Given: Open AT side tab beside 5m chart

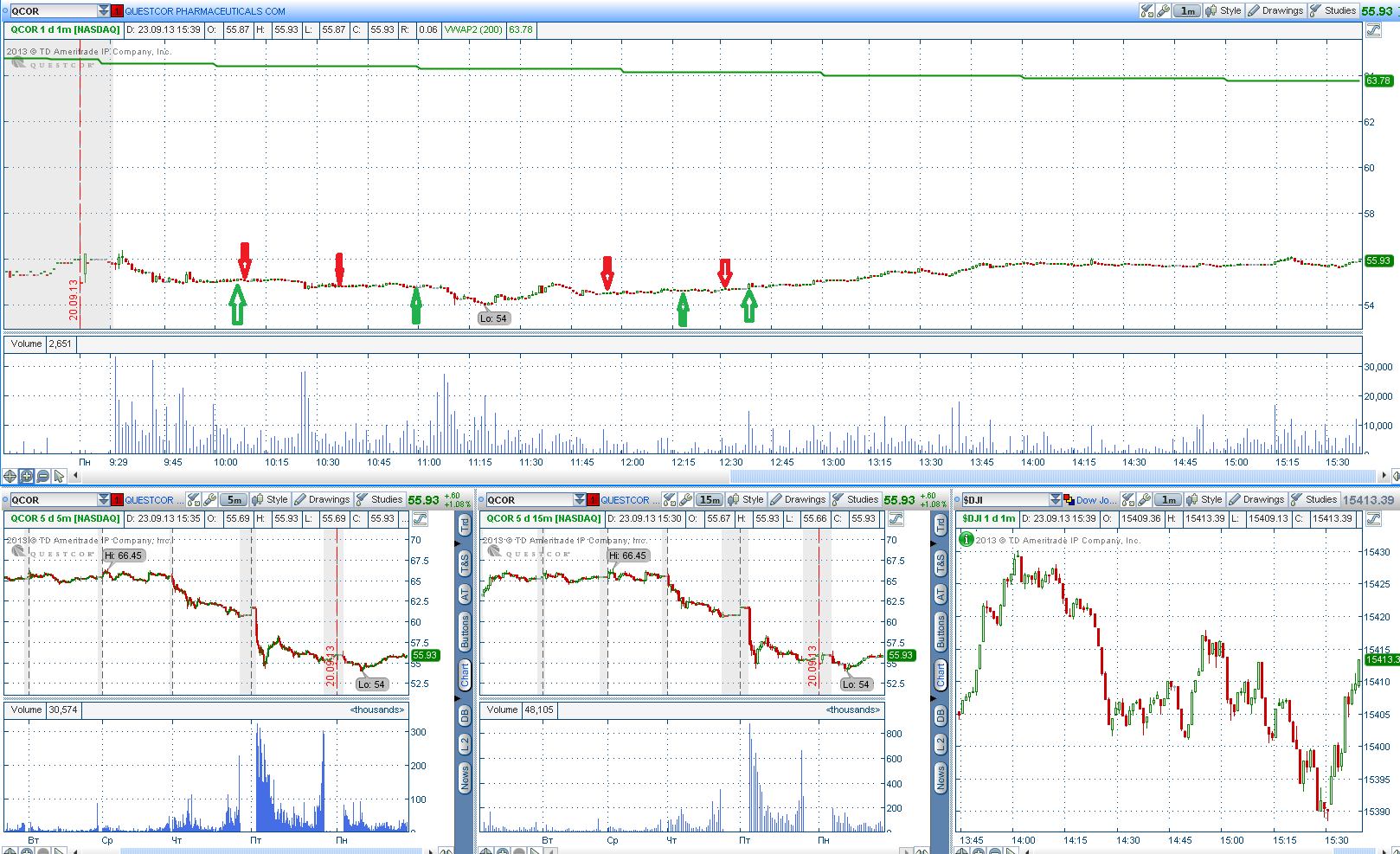Looking at the screenshot, I should point(465,594).
